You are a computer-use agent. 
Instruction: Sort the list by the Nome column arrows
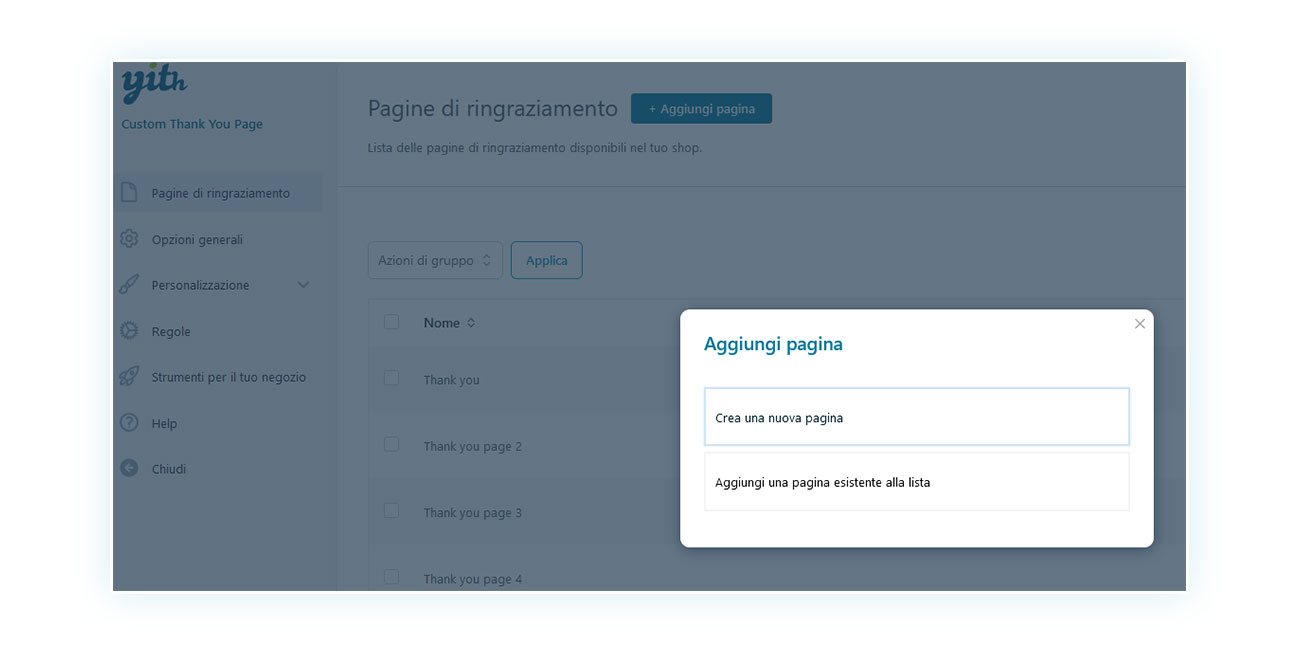click(471, 323)
